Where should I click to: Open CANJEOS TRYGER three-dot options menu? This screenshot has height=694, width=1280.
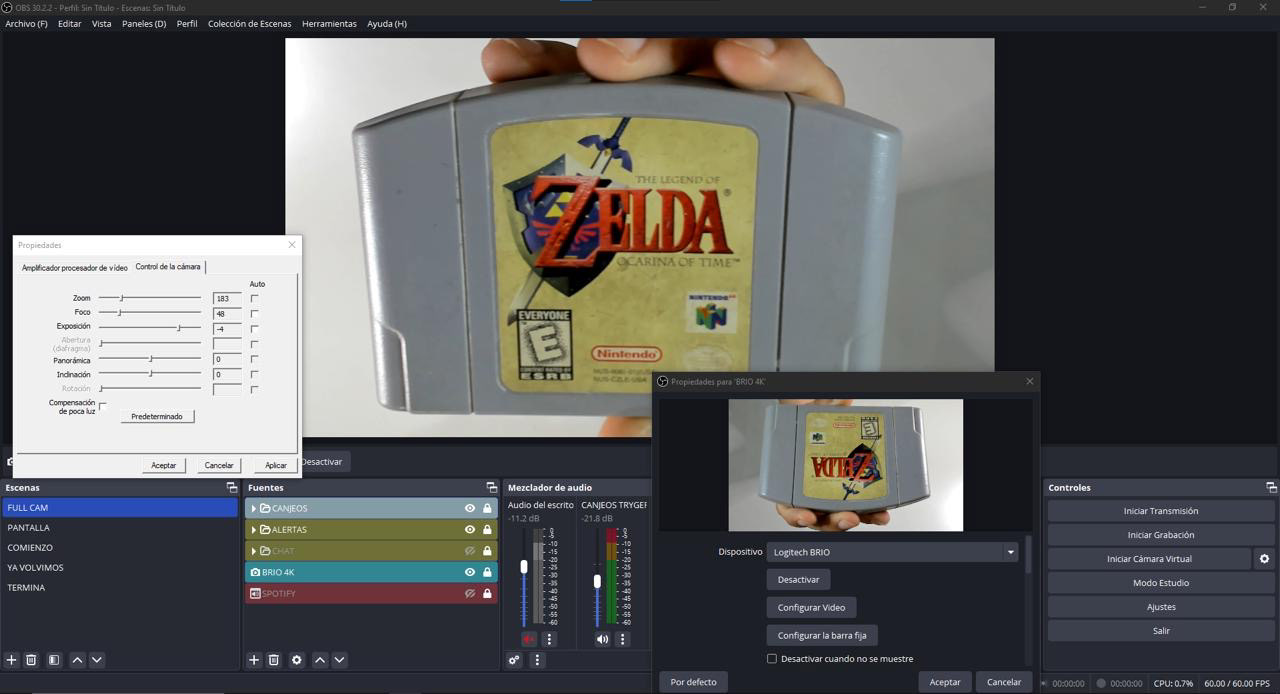tap(622, 639)
